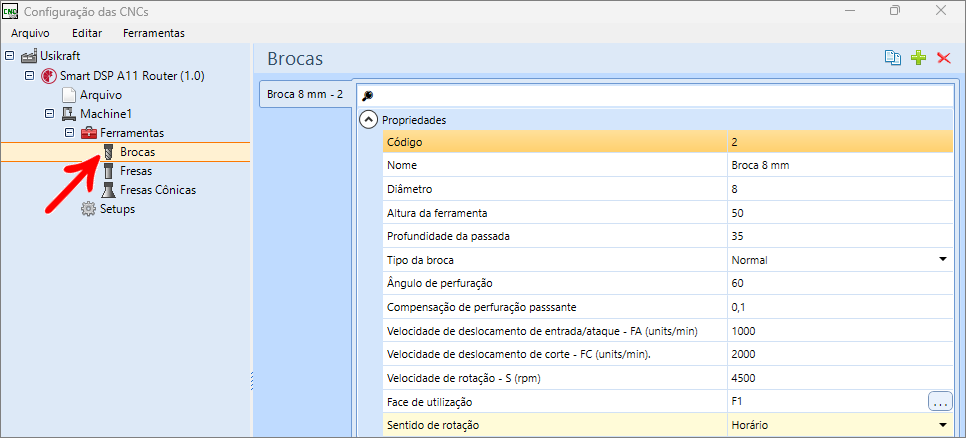The width and height of the screenshot is (966, 438).
Task: Click the Ferramentas toolbox icon
Action: 89,133
